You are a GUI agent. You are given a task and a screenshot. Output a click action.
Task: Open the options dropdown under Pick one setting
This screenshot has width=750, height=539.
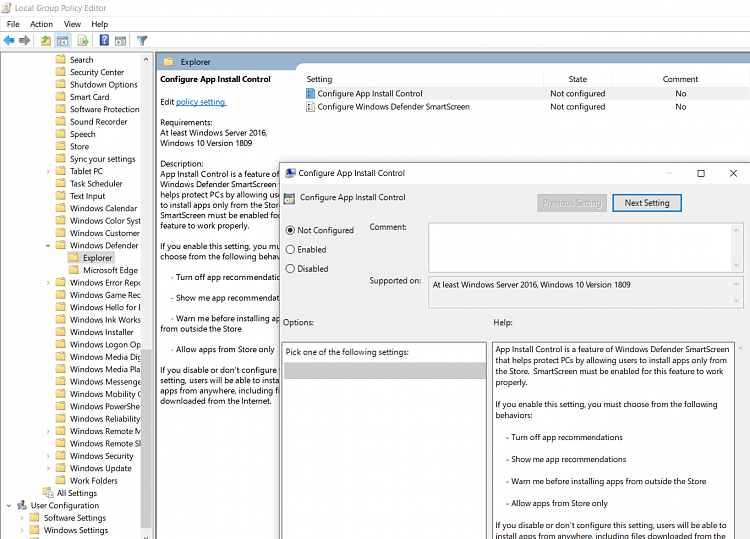coord(385,371)
